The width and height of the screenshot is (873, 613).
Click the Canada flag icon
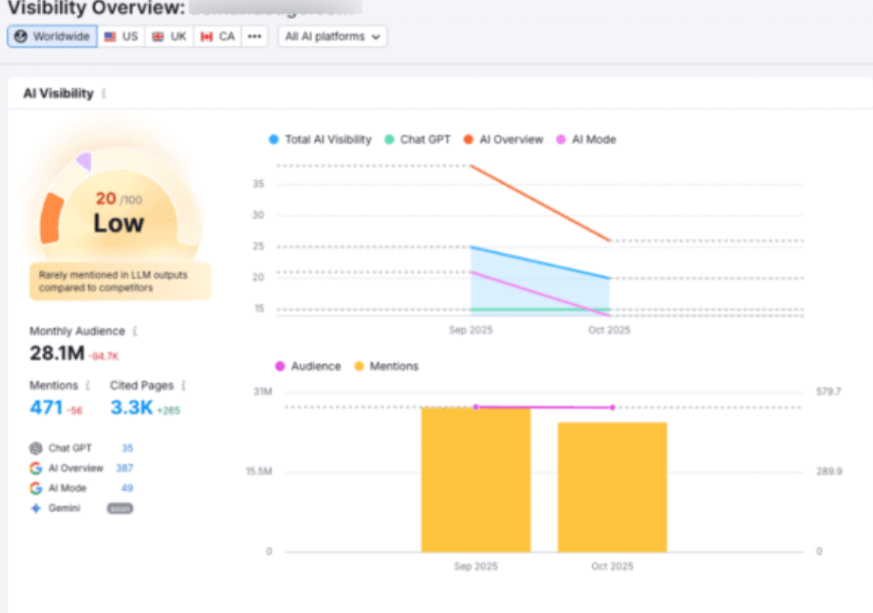[x=207, y=37]
